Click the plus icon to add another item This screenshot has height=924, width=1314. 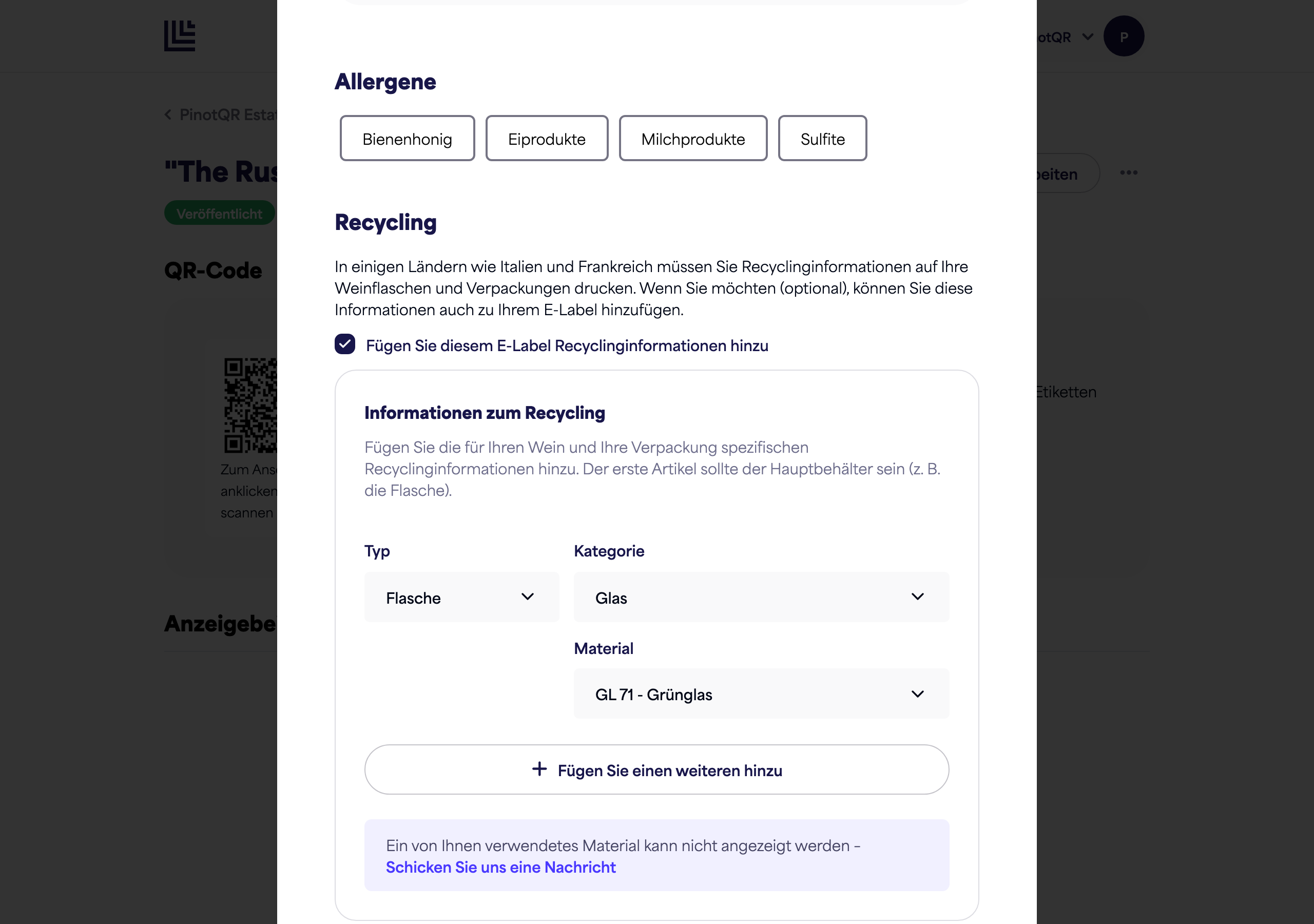[539, 769]
